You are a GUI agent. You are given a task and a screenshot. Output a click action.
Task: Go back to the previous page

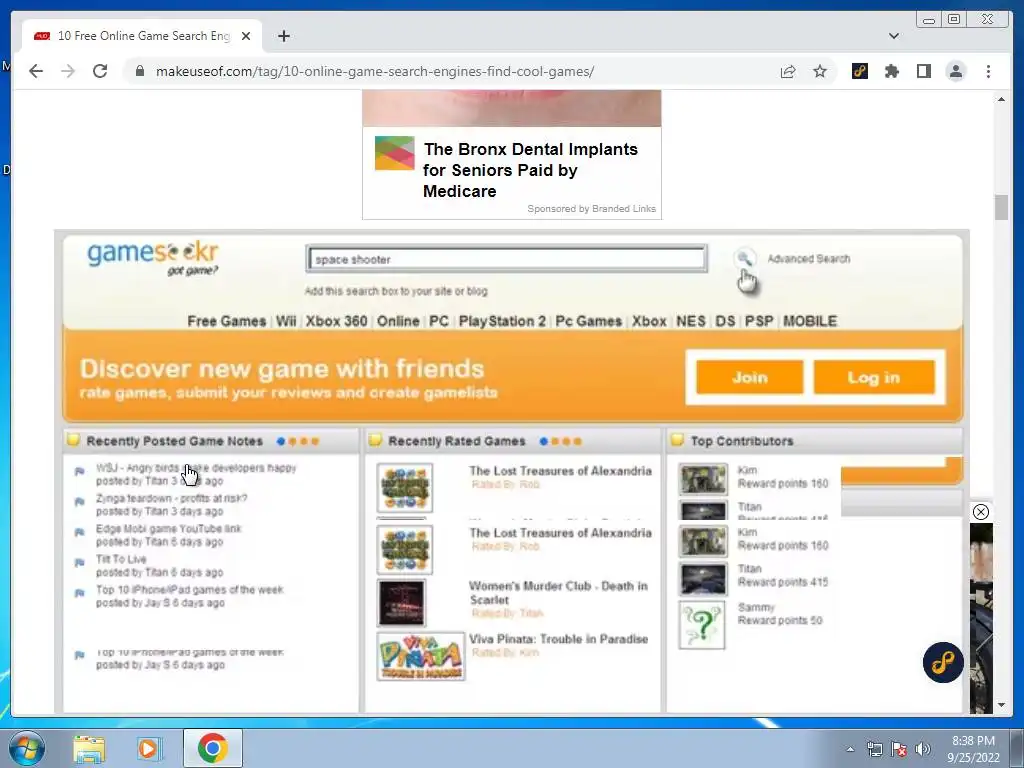click(36, 71)
